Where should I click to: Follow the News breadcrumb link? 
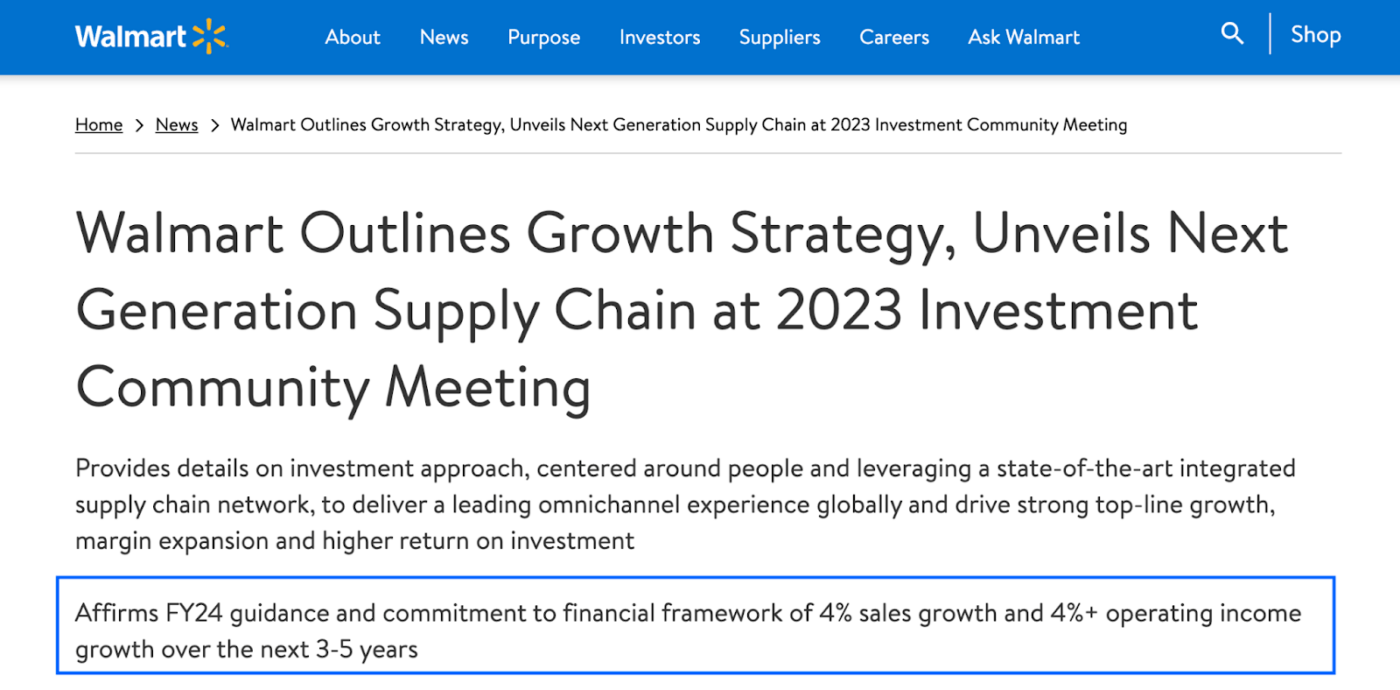coord(177,125)
